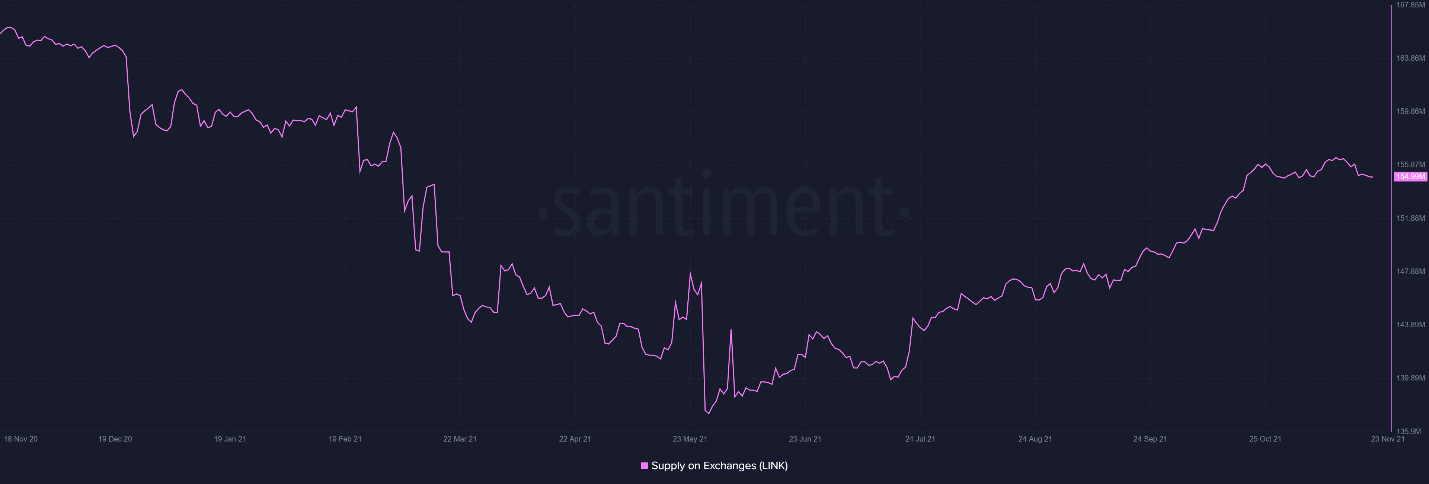Viewport: 1429px width, 484px height.
Task: Click the 167.85M y-axis label
Action: pos(1411,5)
